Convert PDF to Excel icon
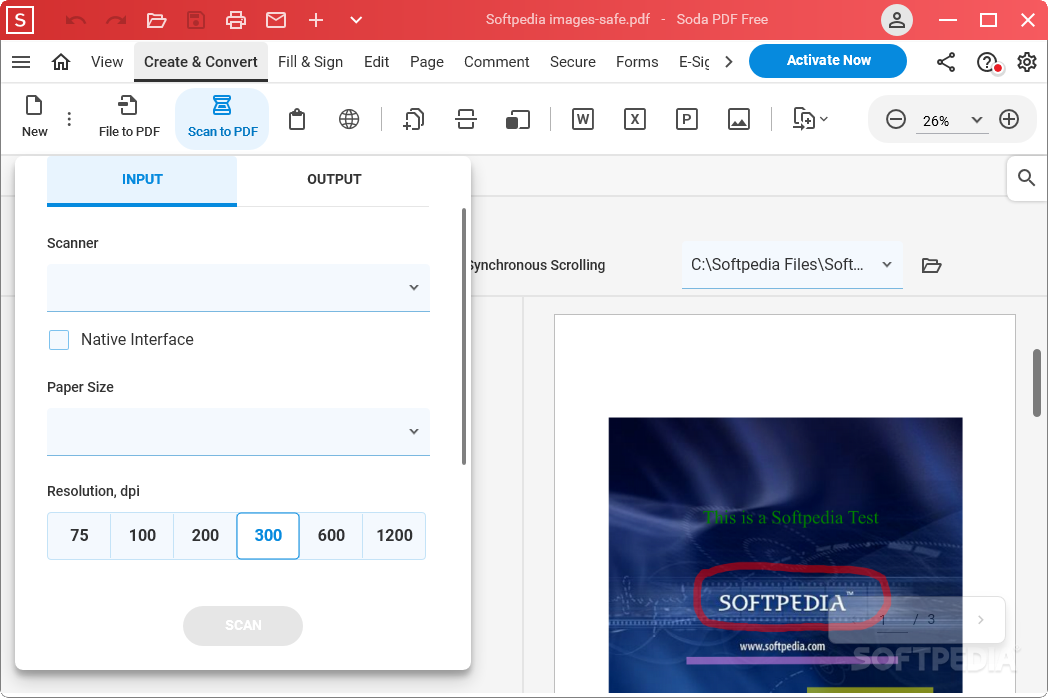The image size is (1048, 698). click(x=635, y=120)
